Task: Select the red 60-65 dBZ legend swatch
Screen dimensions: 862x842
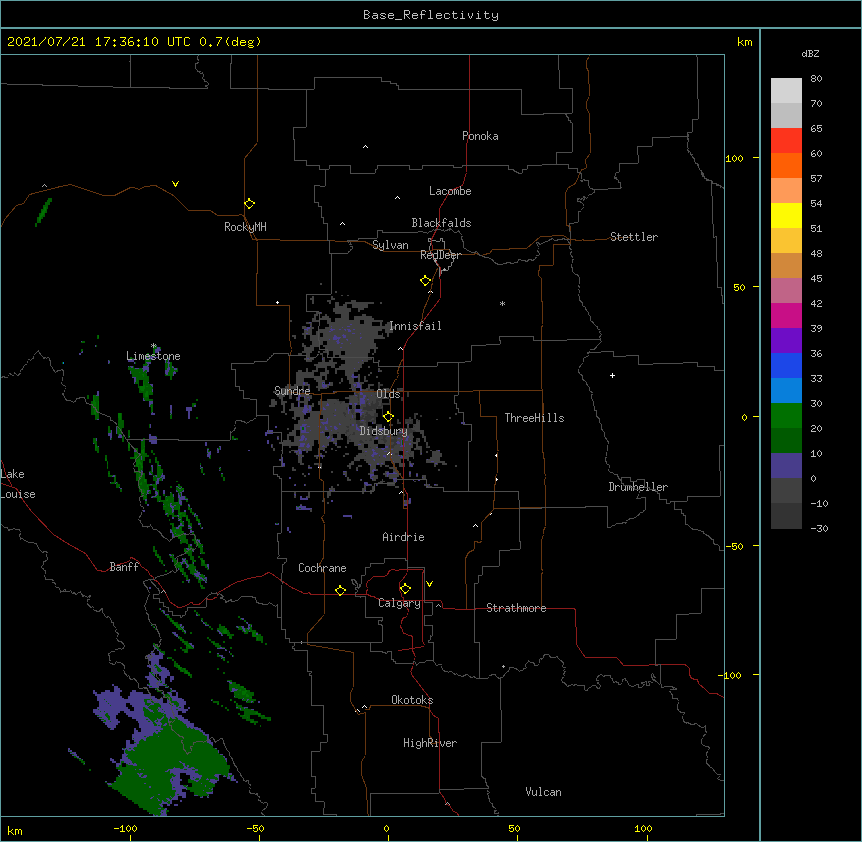Action: coord(786,141)
